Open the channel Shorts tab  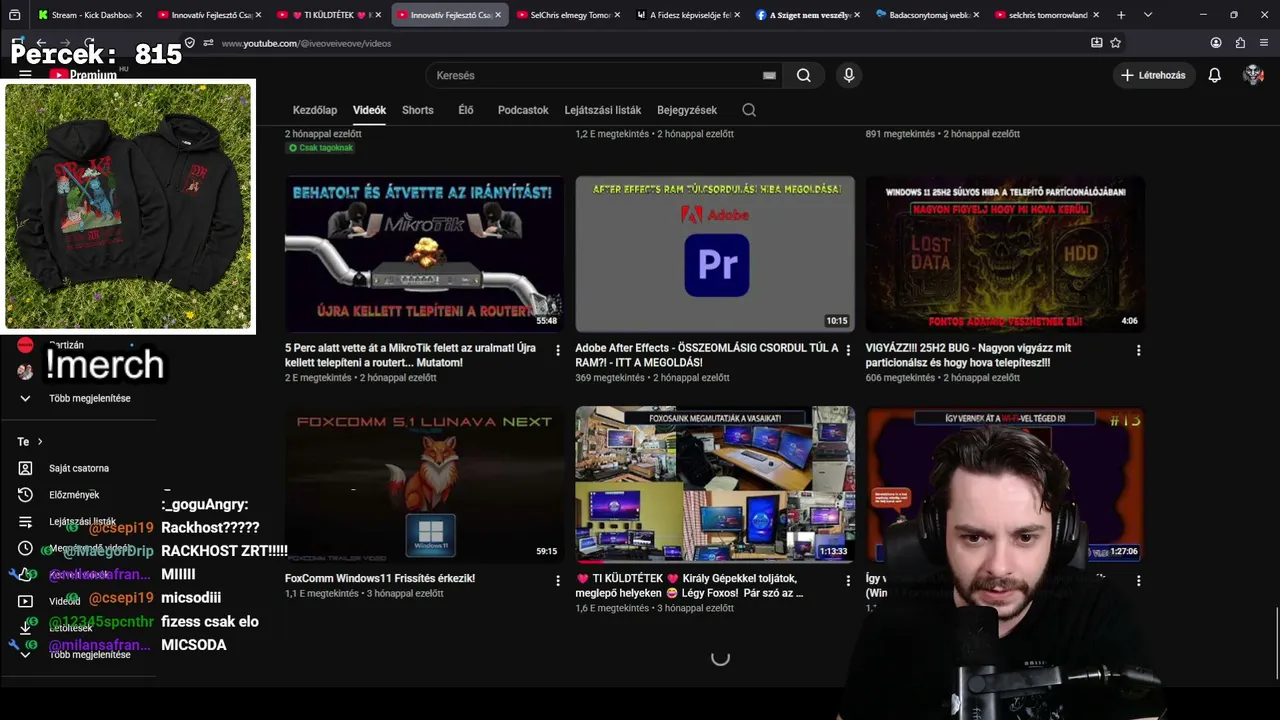point(418,110)
